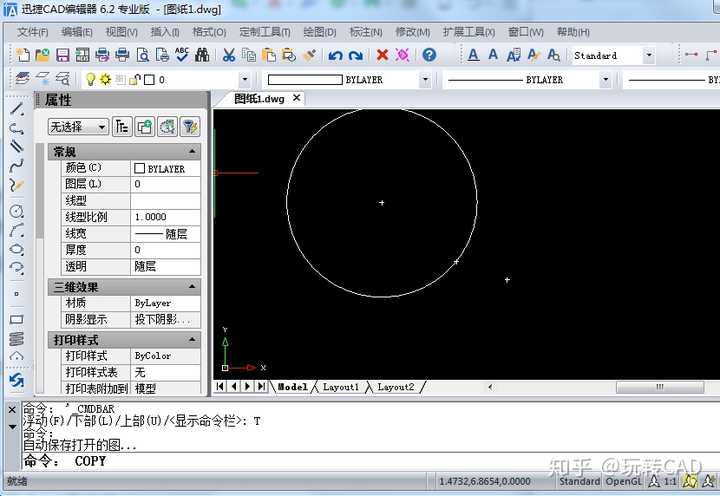Cut selection with the scissors icon
The image size is (720, 496).
tap(228, 55)
